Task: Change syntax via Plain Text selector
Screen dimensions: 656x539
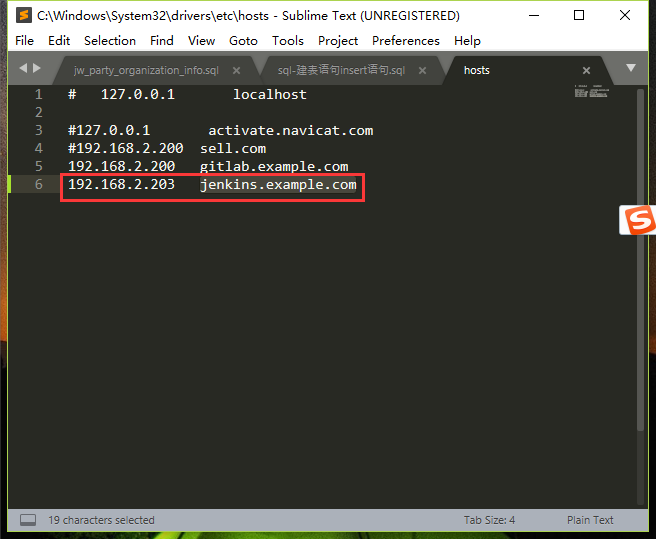Action: (x=590, y=520)
